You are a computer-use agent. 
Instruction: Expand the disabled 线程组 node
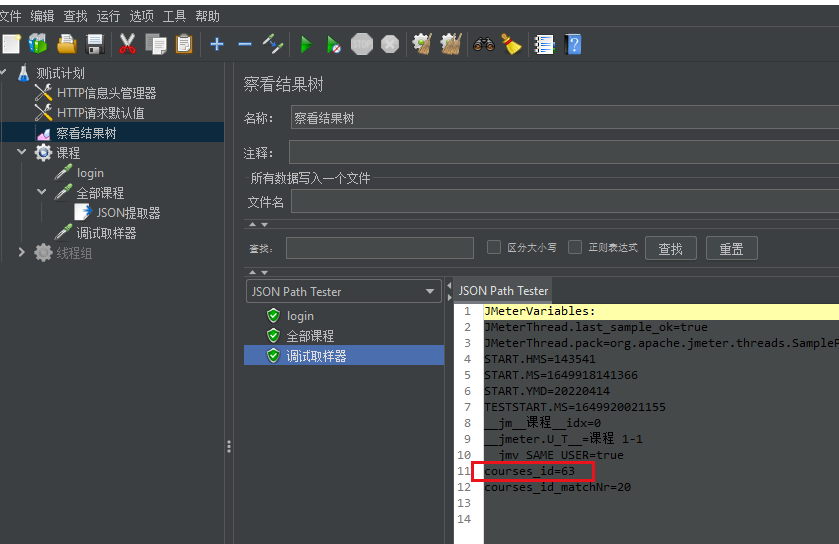click(x=22, y=252)
